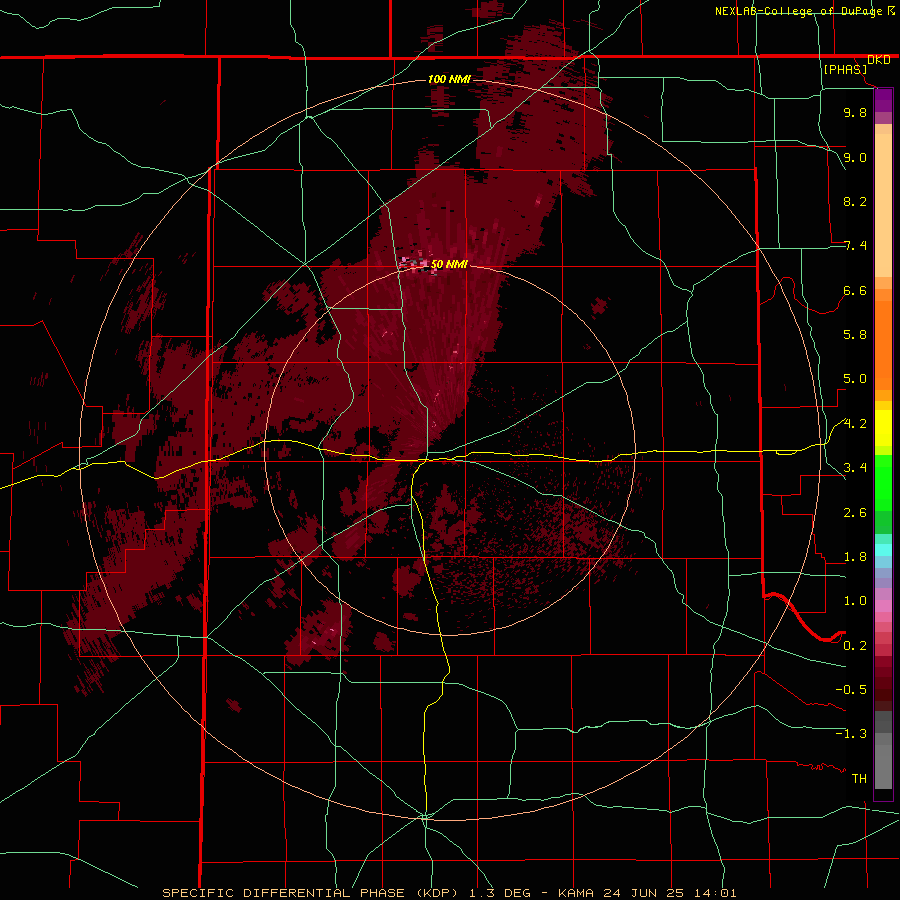Click the -0.5 value on the color scale
Screen dimensions: 900x900
(x=851, y=690)
